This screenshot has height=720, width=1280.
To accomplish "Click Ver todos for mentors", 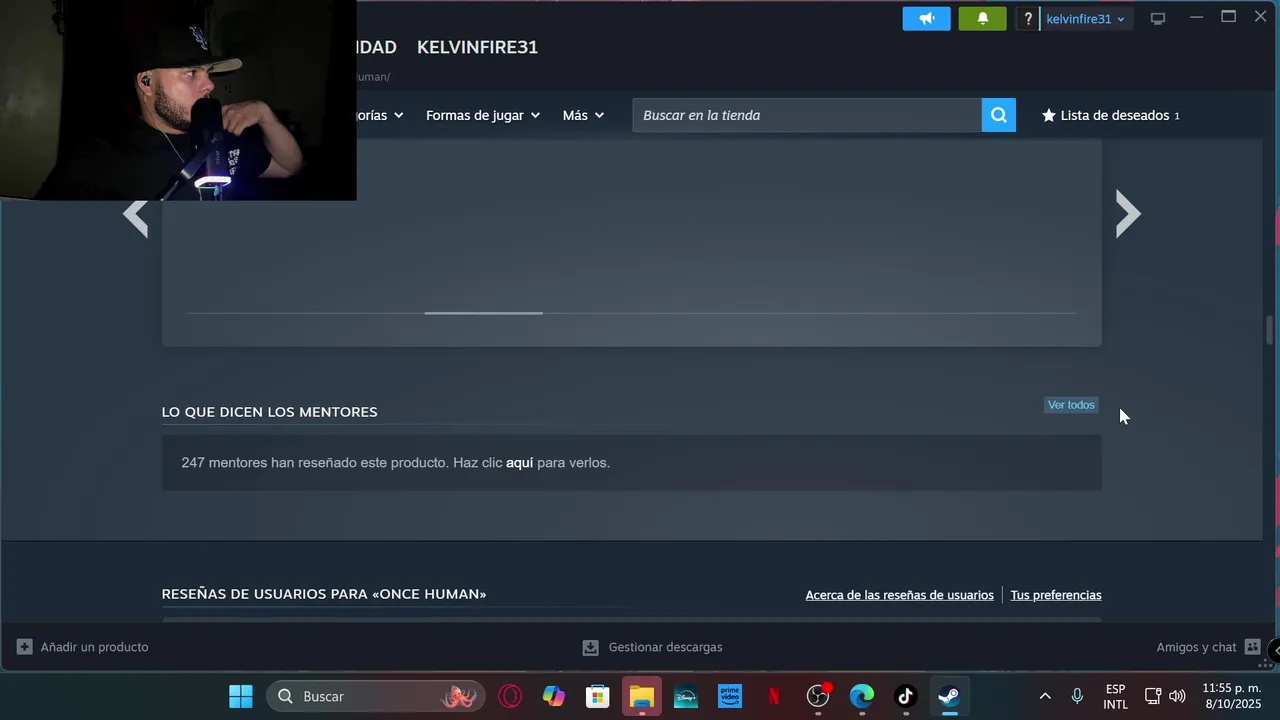I will coord(1071,405).
